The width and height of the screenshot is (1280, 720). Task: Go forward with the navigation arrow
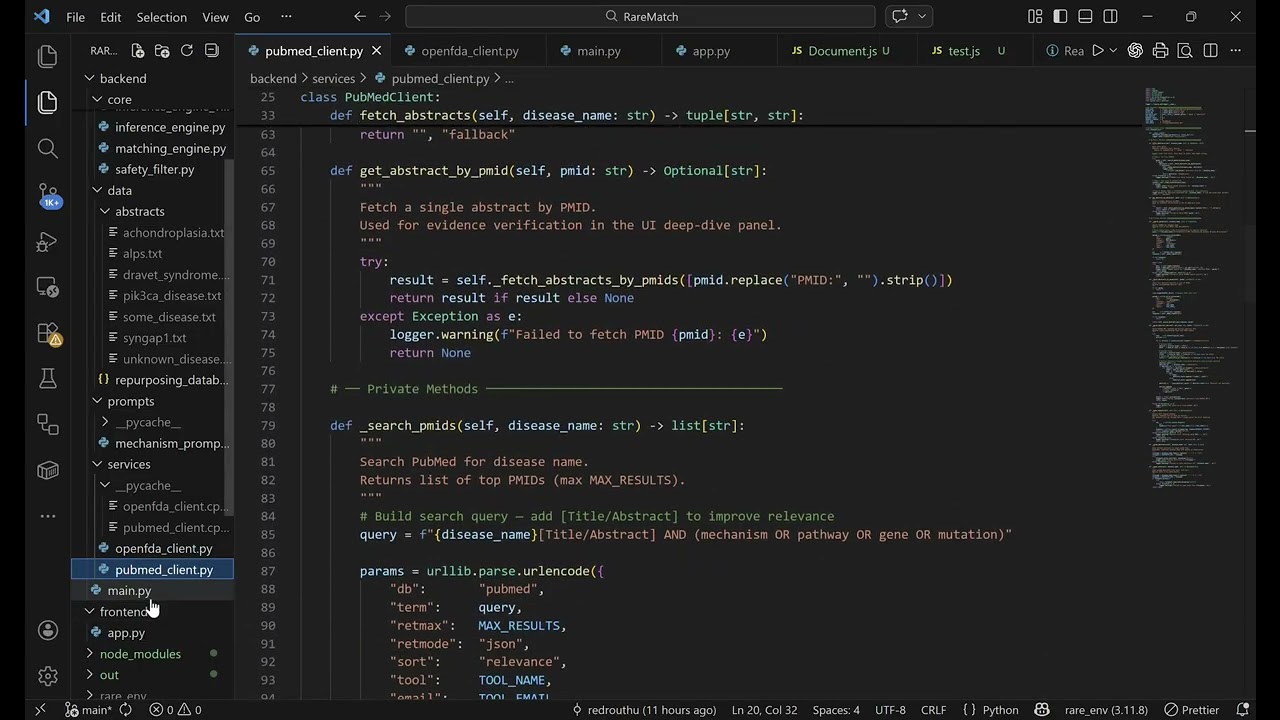tap(386, 16)
